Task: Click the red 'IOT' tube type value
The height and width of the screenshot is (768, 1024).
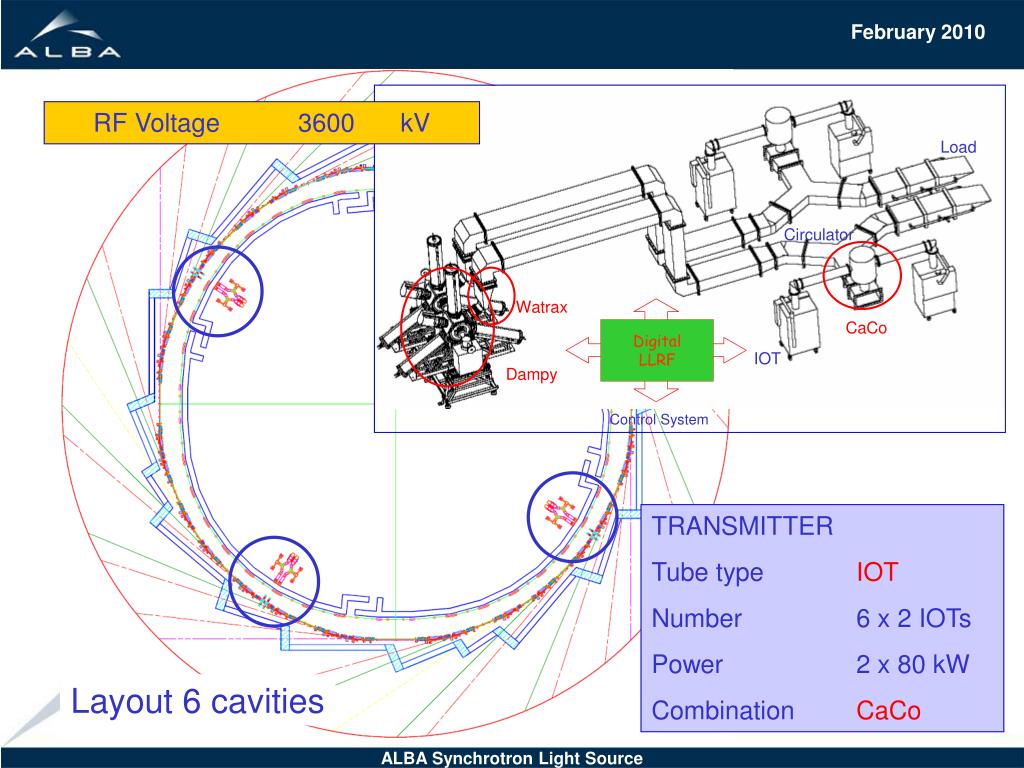Action: click(877, 572)
